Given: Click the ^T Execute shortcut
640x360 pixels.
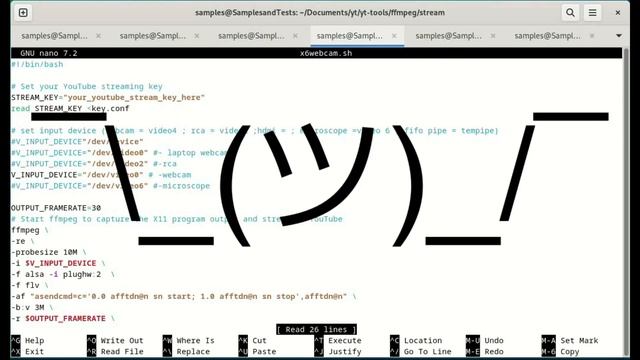Looking at the screenshot, I should 338,340.
